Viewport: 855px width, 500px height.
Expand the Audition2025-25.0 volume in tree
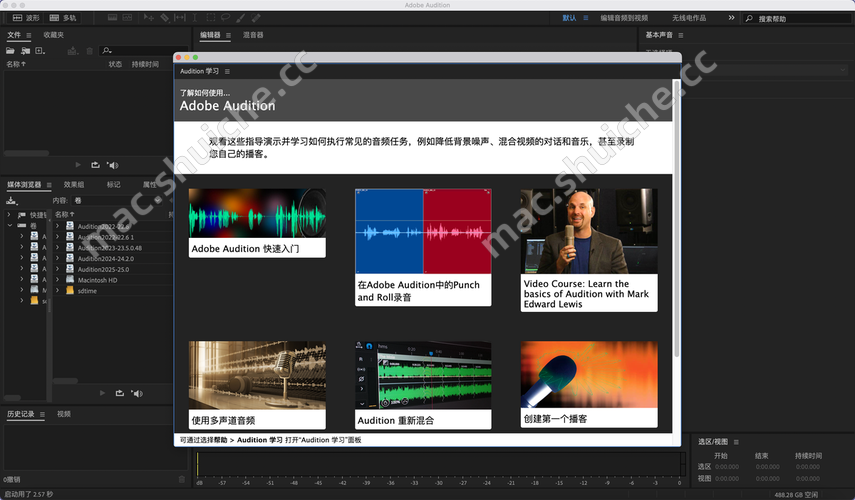58,269
